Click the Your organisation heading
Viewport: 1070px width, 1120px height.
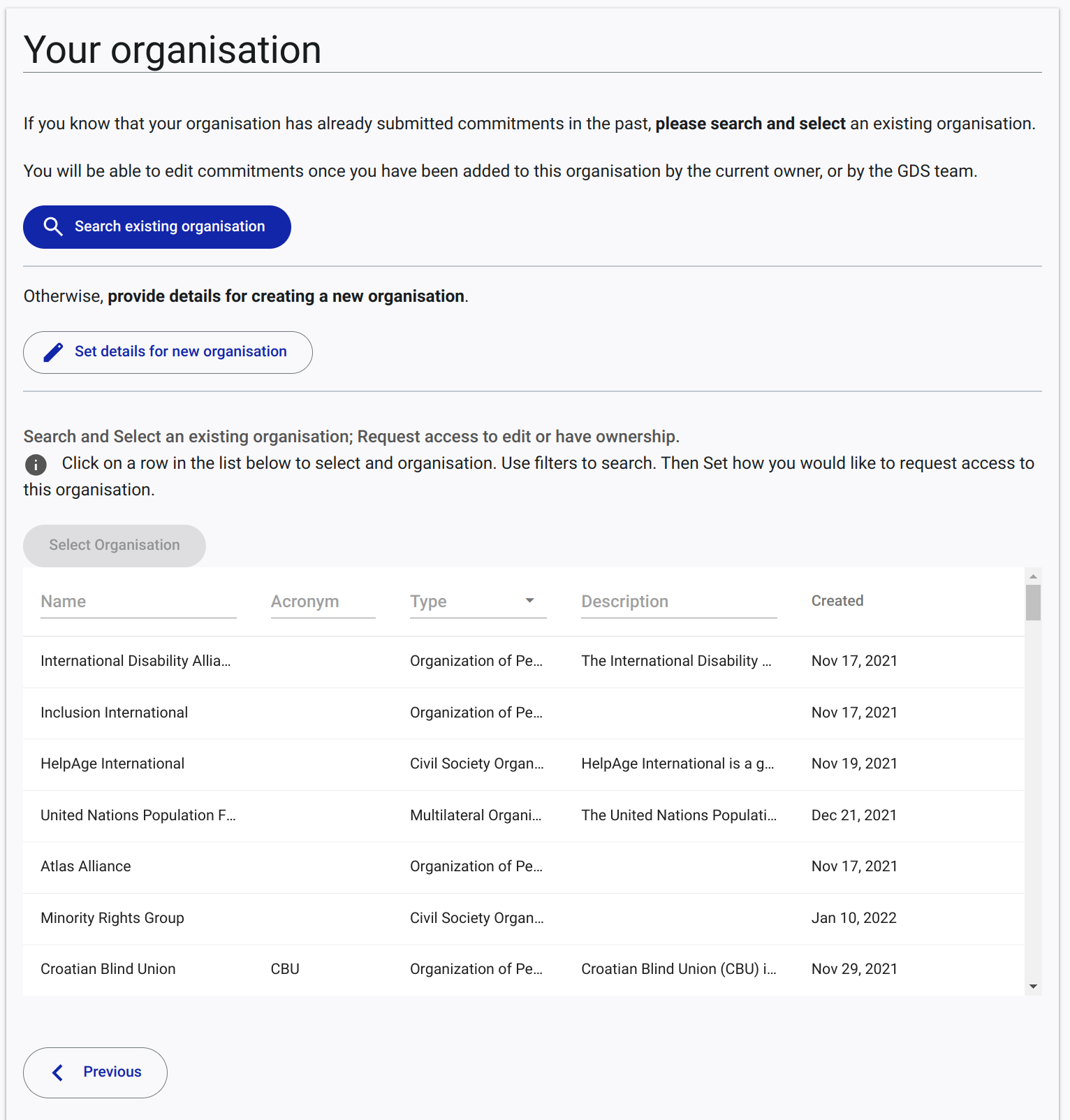click(173, 50)
